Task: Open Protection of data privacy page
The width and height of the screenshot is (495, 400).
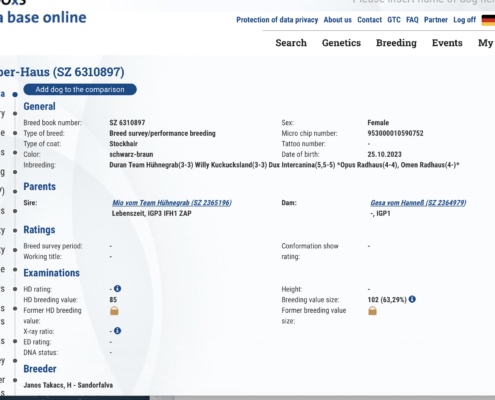Action: [277, 20]
